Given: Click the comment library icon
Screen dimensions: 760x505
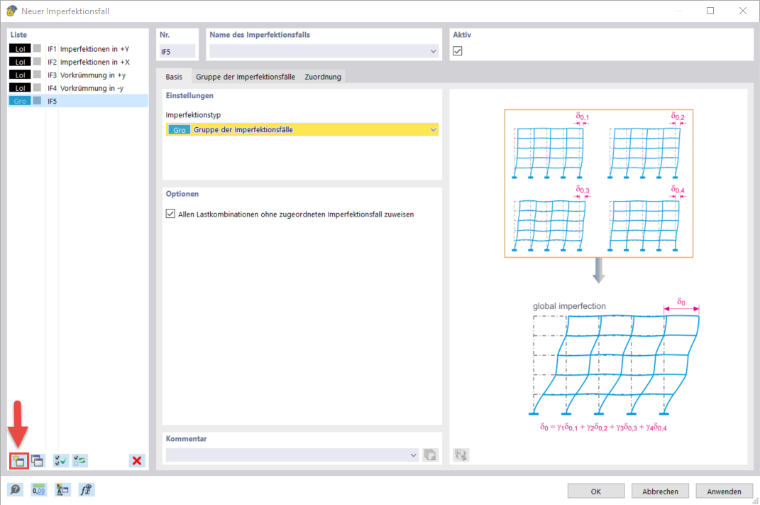Looking at the screenshot, I should [x=430, y=455].
